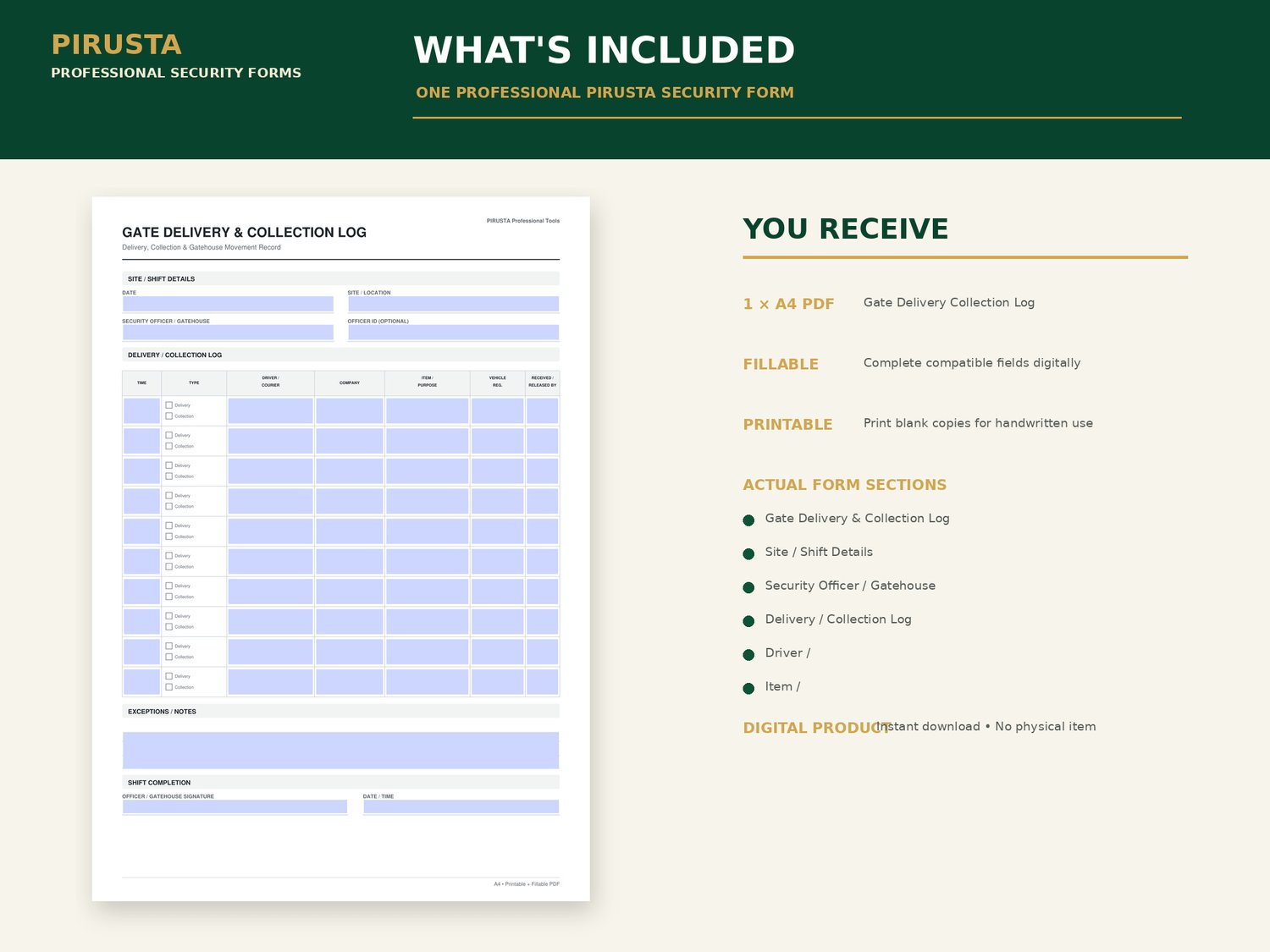The height and width of the screenshot is (952, 1270).
Task: Click the OFFICER ID (OPTIONAL) field
Action: (x=453, y=333)
